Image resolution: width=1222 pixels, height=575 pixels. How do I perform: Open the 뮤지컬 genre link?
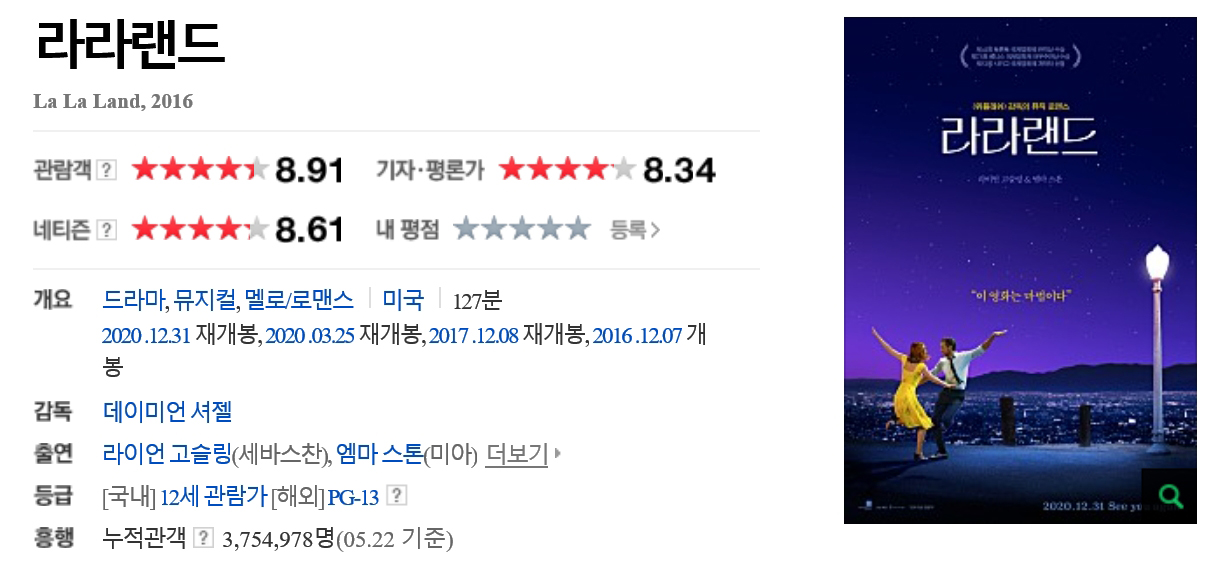click(x=204, y=299)
